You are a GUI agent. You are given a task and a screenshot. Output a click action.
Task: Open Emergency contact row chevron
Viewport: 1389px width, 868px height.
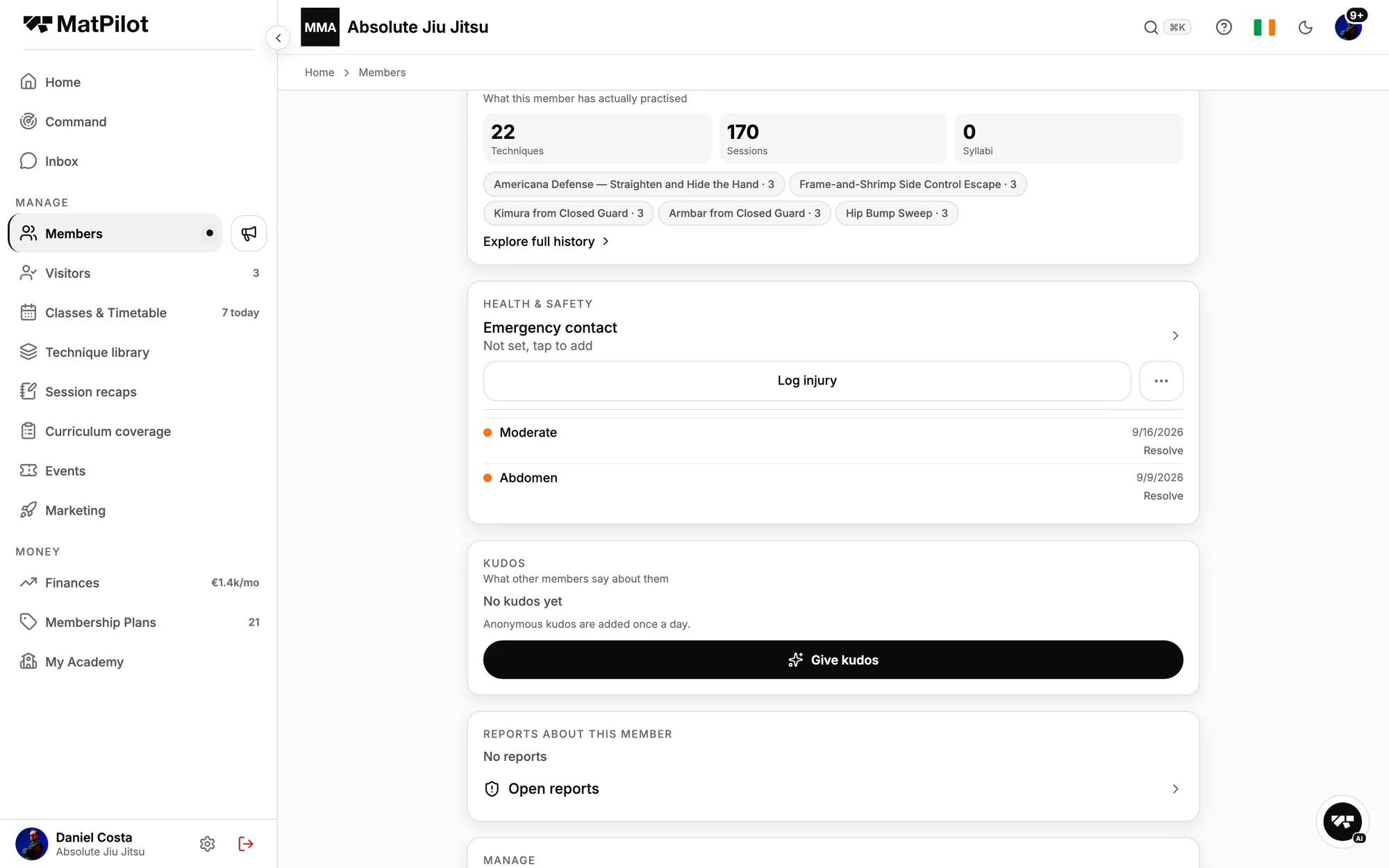point(1175,336)
